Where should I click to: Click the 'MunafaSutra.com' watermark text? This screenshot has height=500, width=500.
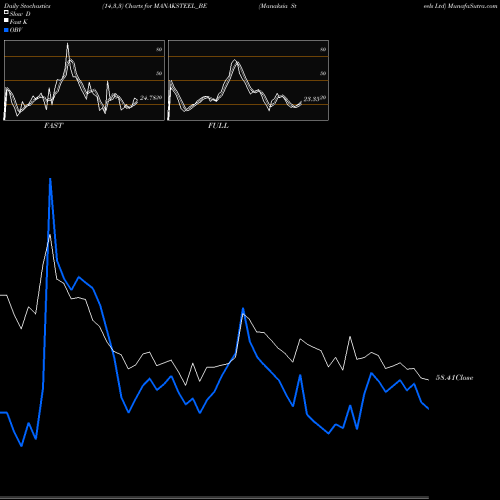472,6
